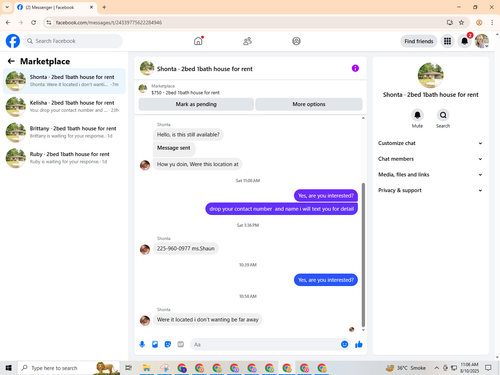Open Ruby conversation in the list
Screen dimensions: 500x375
tap(64, 158)
